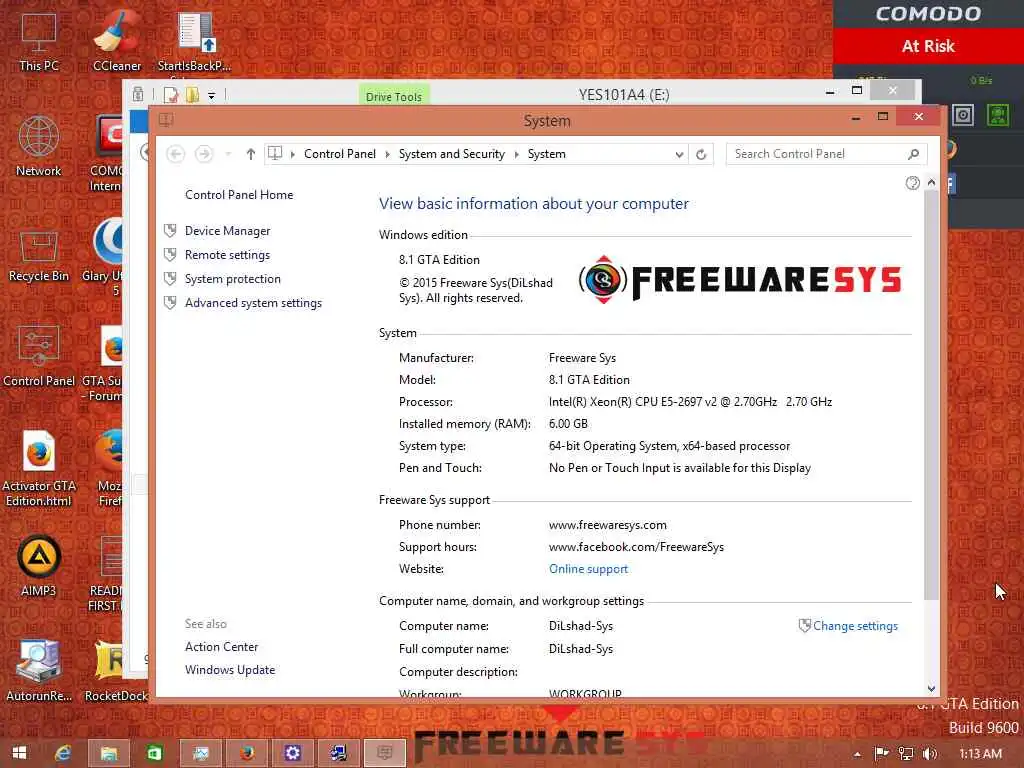Click the Action Center flag tray icon
The width and height of the screenshot is (1024, 768).
point(882,754)
